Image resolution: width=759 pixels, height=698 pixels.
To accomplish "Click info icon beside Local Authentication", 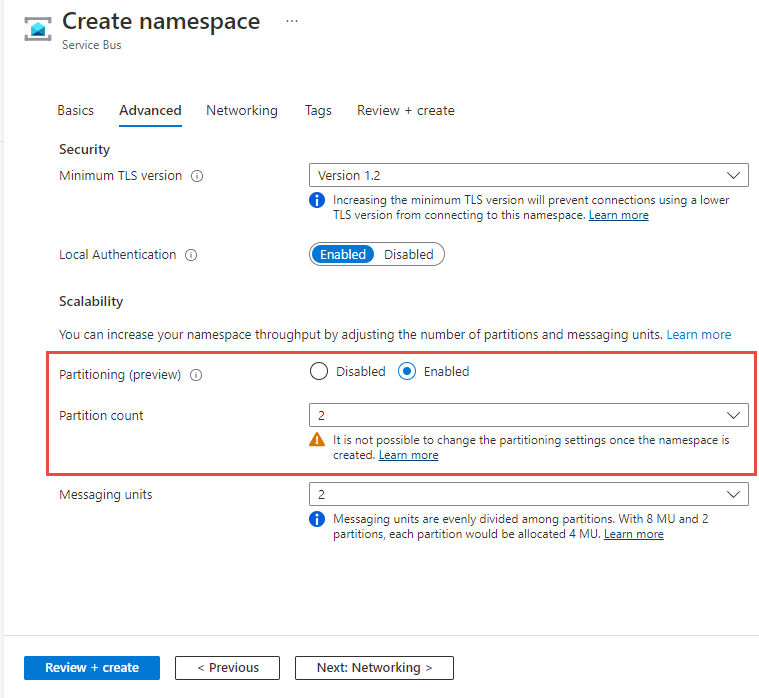I will 191,255.
